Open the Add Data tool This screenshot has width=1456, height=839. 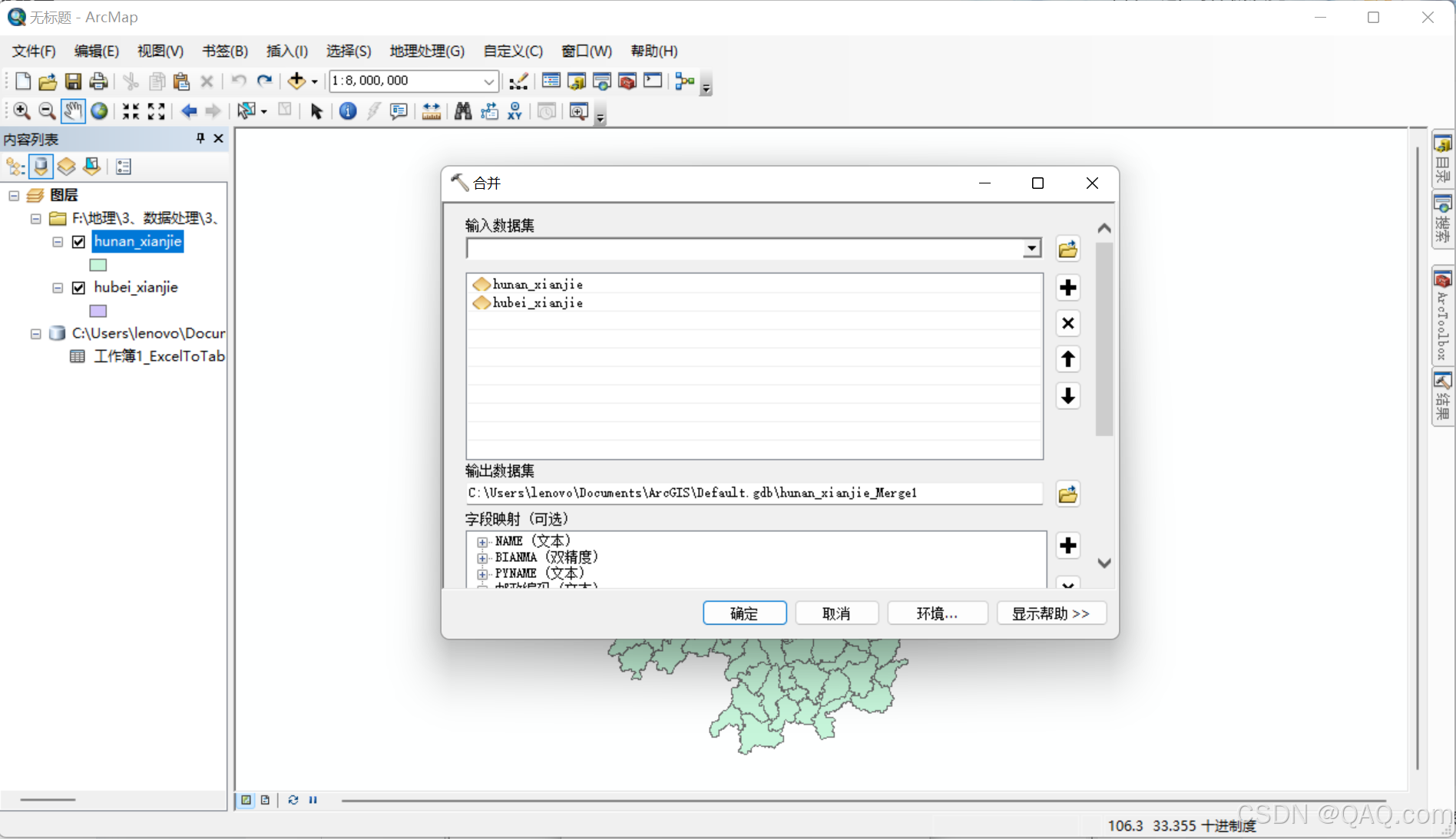point(297,81)
